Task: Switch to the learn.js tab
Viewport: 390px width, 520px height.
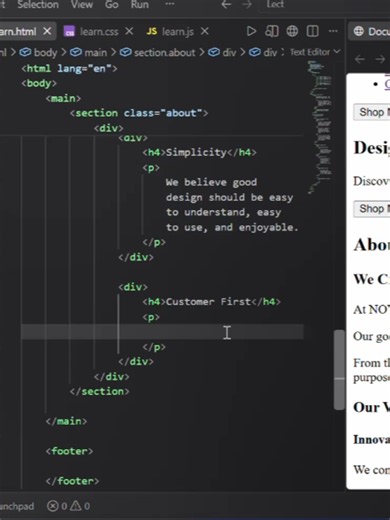Action: pyautogui.click(x=178, y=32)
